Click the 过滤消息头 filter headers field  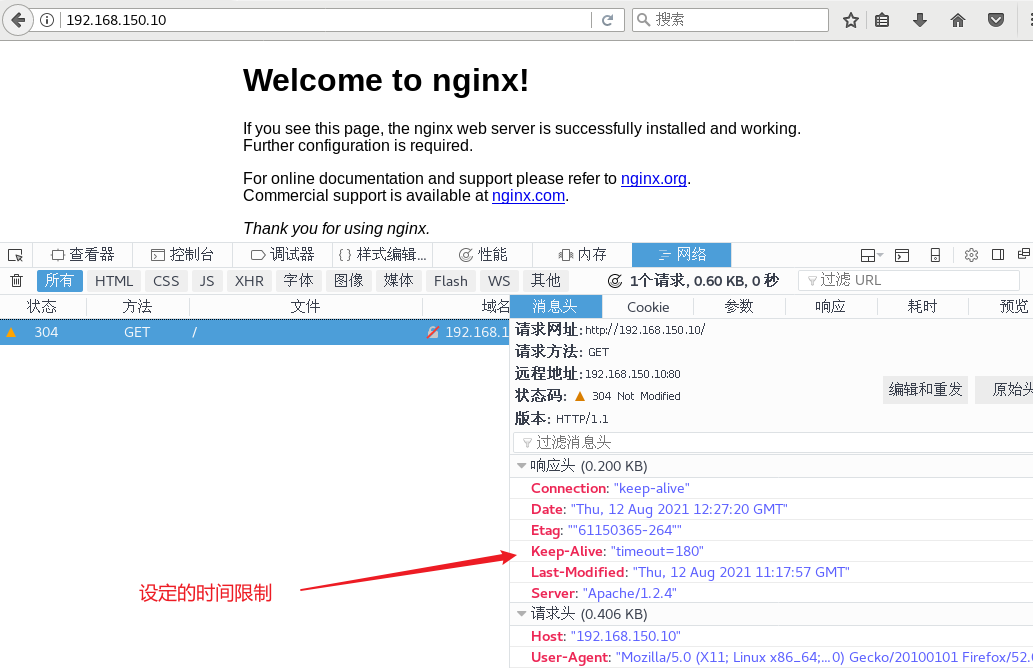773,443
